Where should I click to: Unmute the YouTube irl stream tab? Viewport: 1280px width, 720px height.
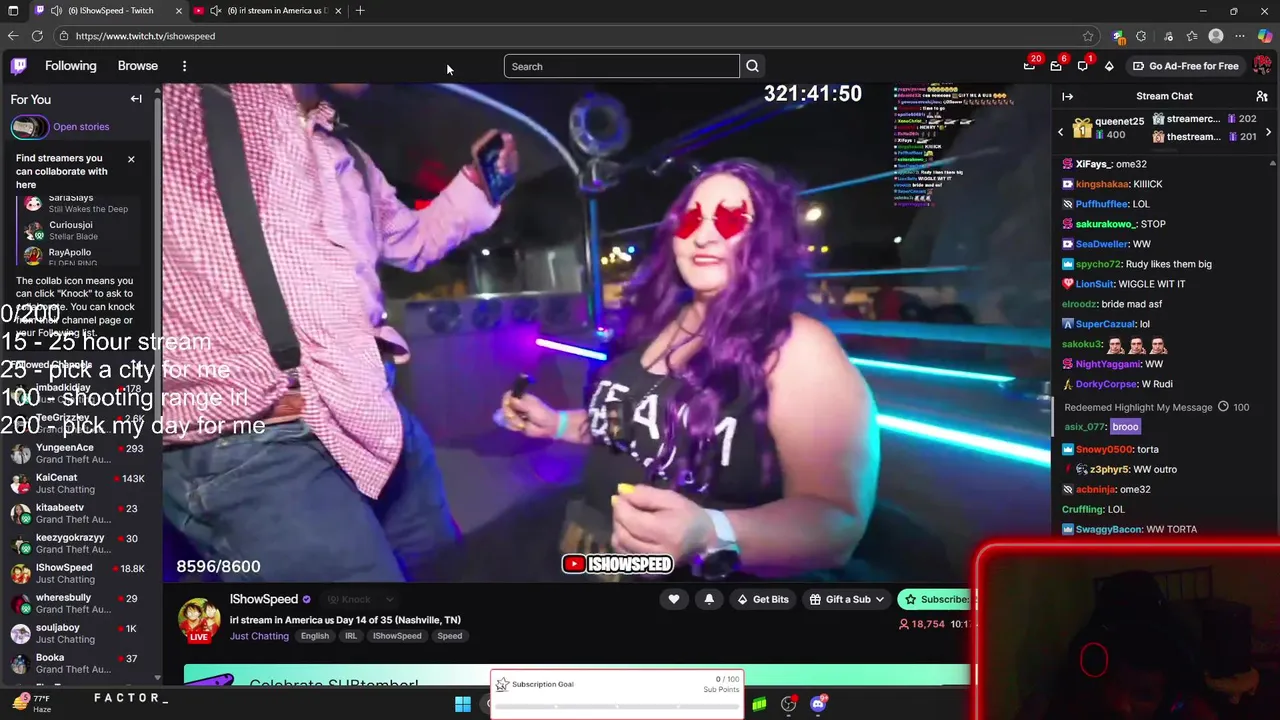tap(215, 11)
